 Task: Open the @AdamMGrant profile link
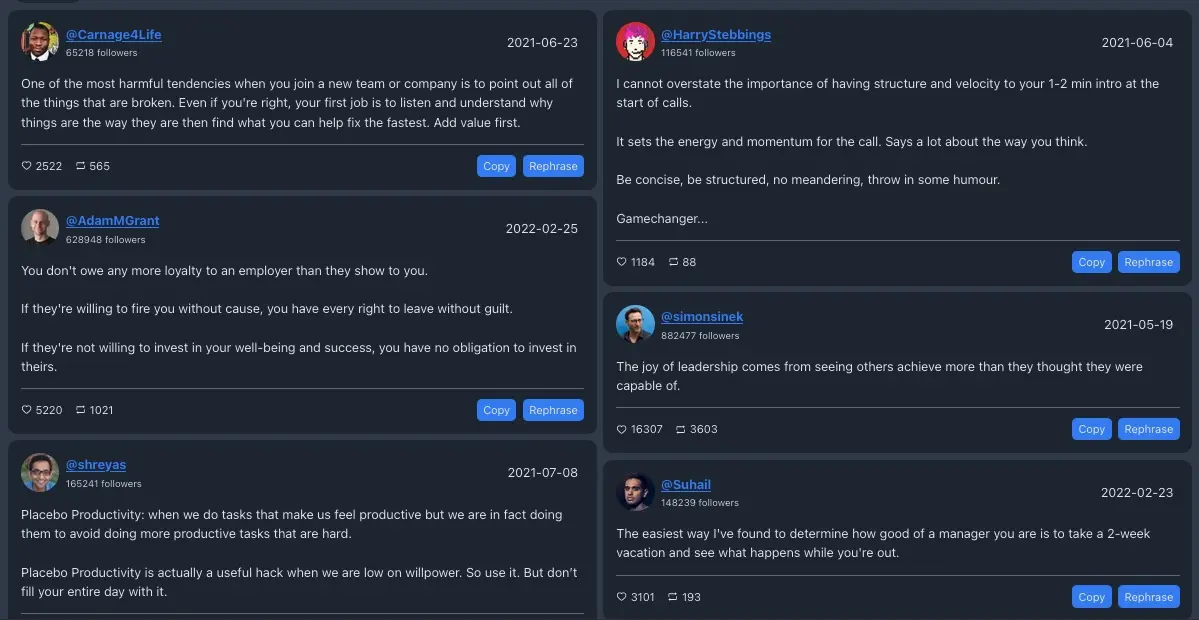(x=112, y=221)
